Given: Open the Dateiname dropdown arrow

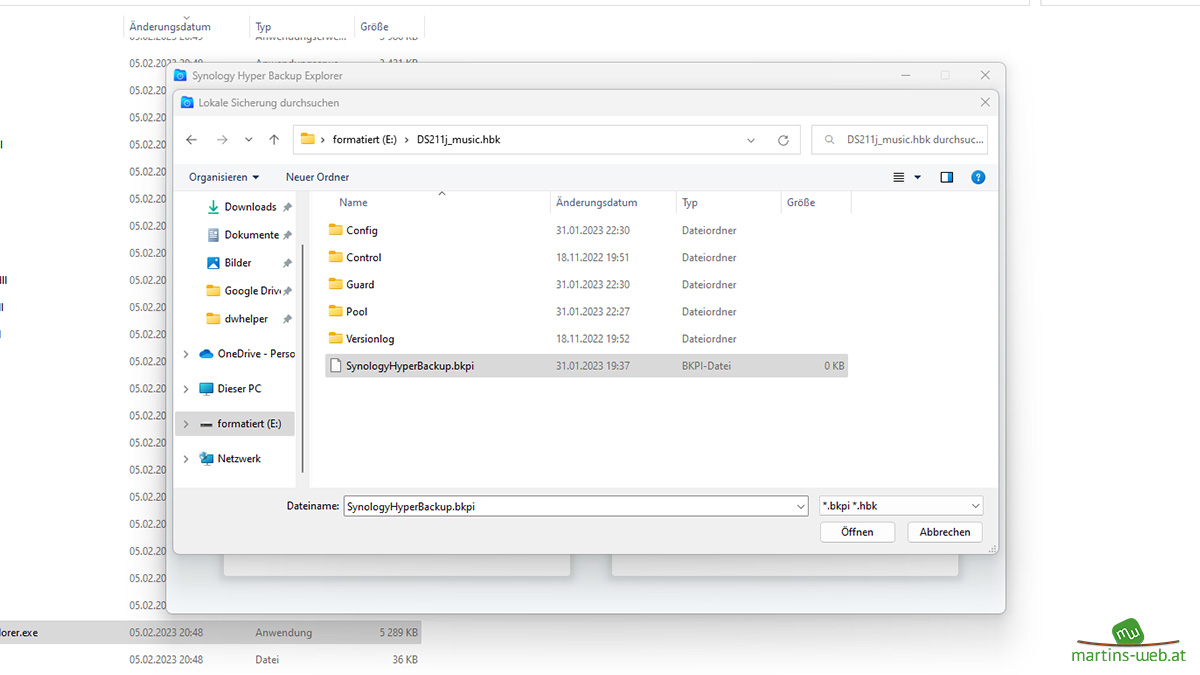Looking at the screenshot, I should [x=800, y=507].
